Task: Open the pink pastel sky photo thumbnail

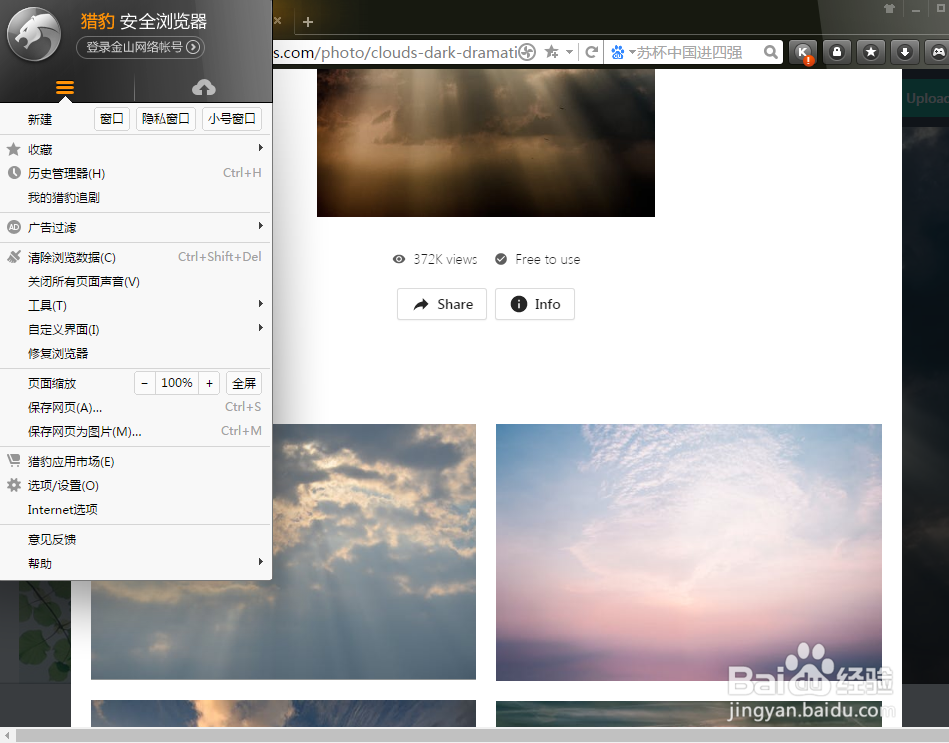Action: (689, 552)
